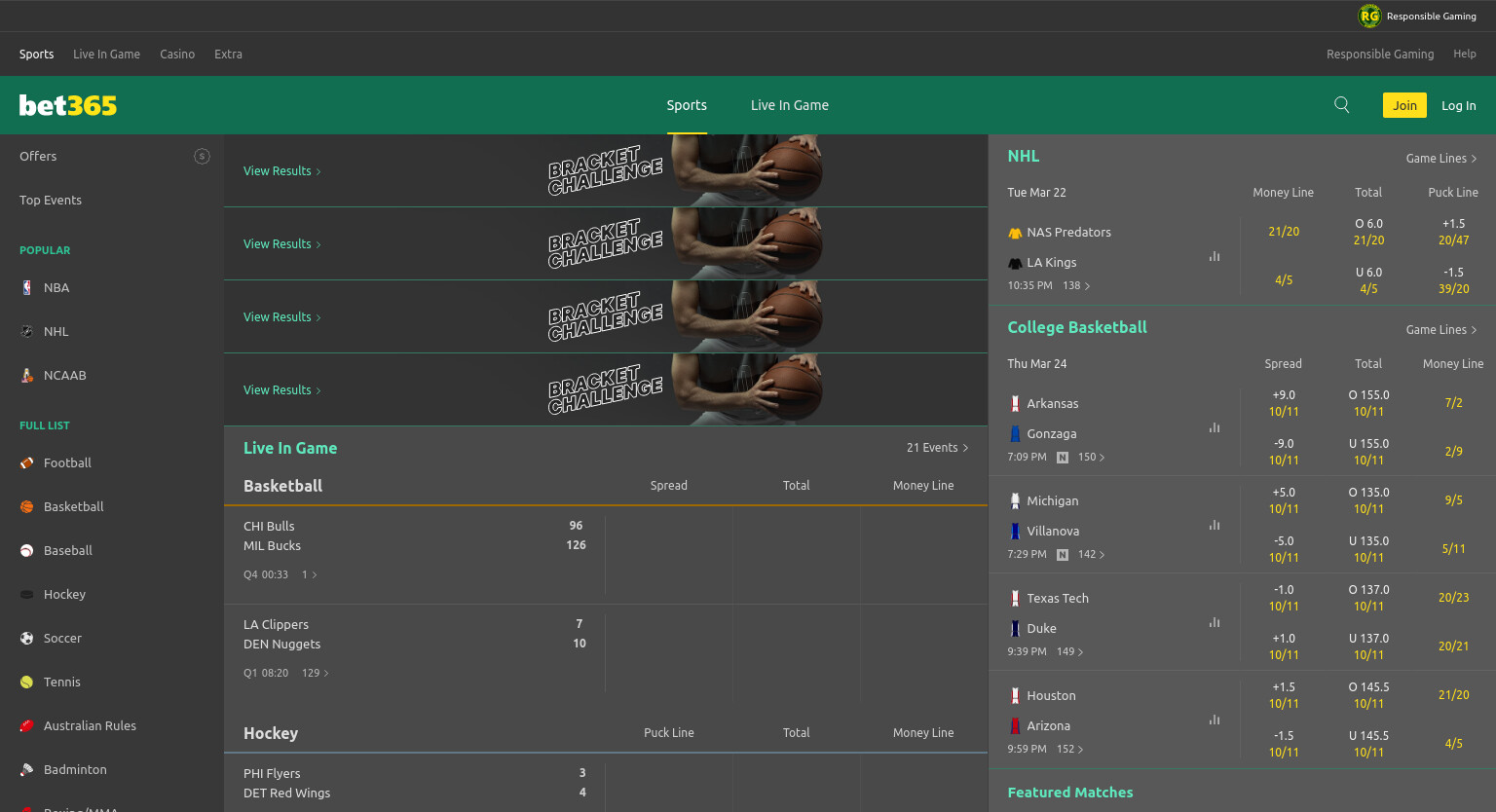This screenshot has height=812, width=1496.
Task: Select Under 137.0 total for Duke game
Action: click(1368, 646)
